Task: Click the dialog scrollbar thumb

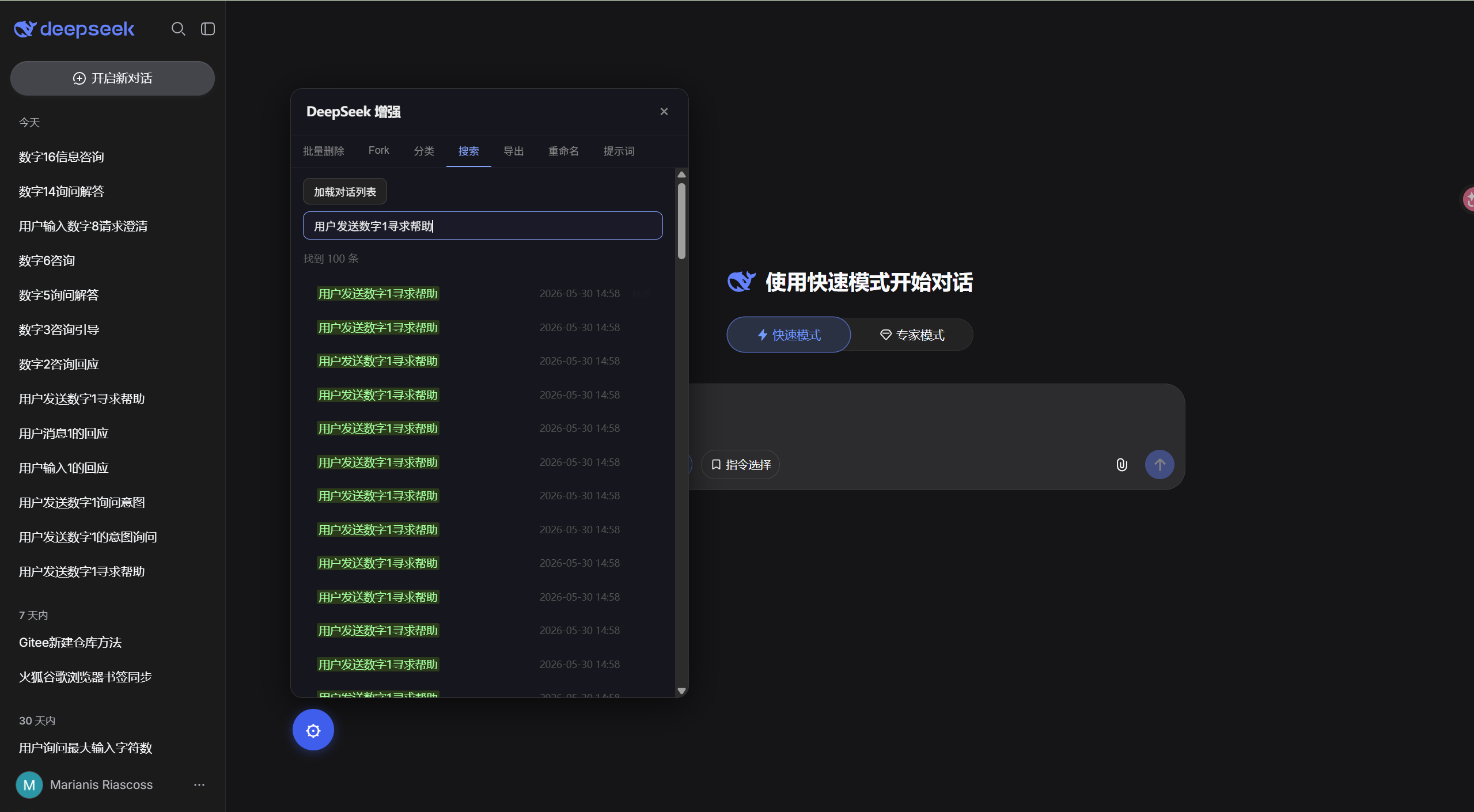Action: click(681, 221)
